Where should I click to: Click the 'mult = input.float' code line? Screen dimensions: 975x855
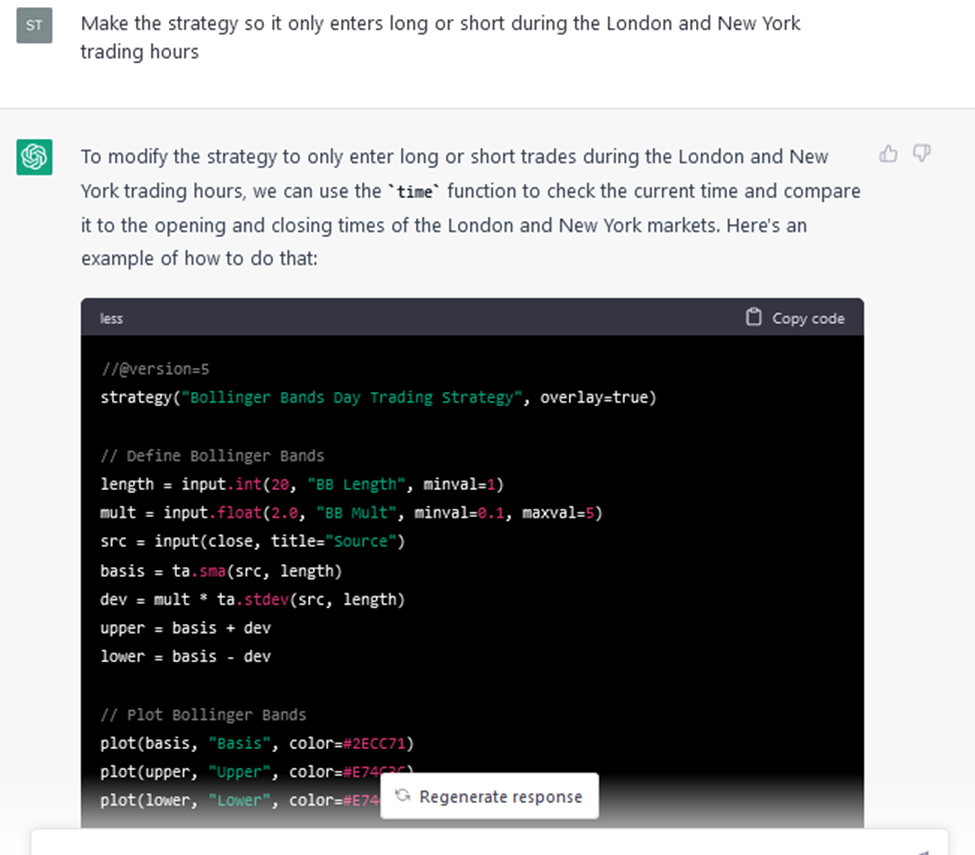(x=351, y=513)
